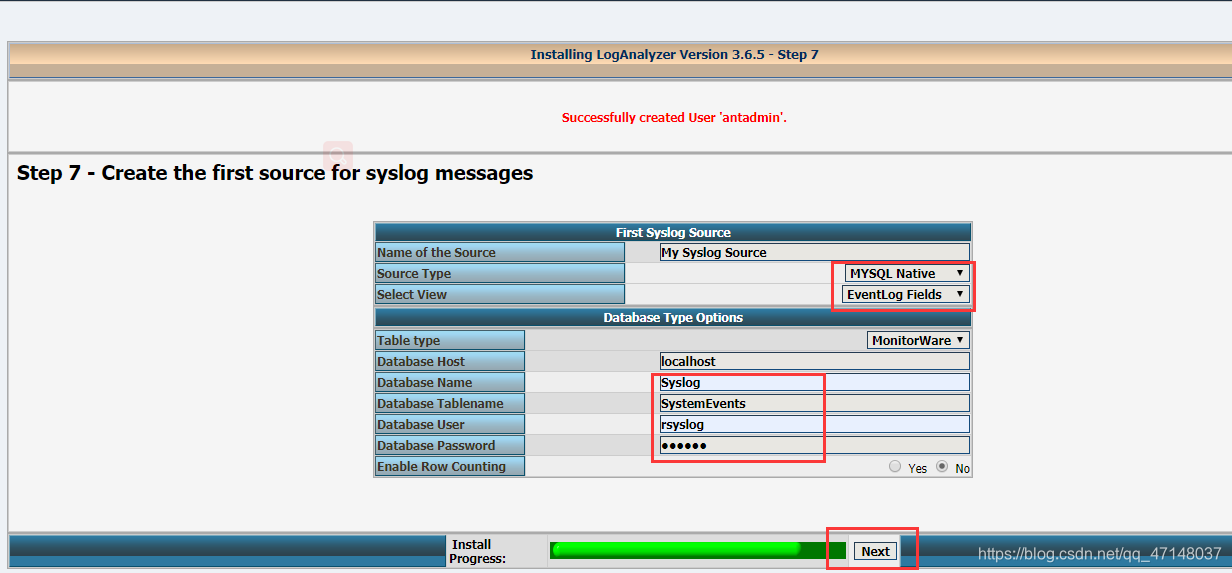The width and height of the screenshot is (1232, 573).
Task: Click the Next button
Action: point(875,551)
